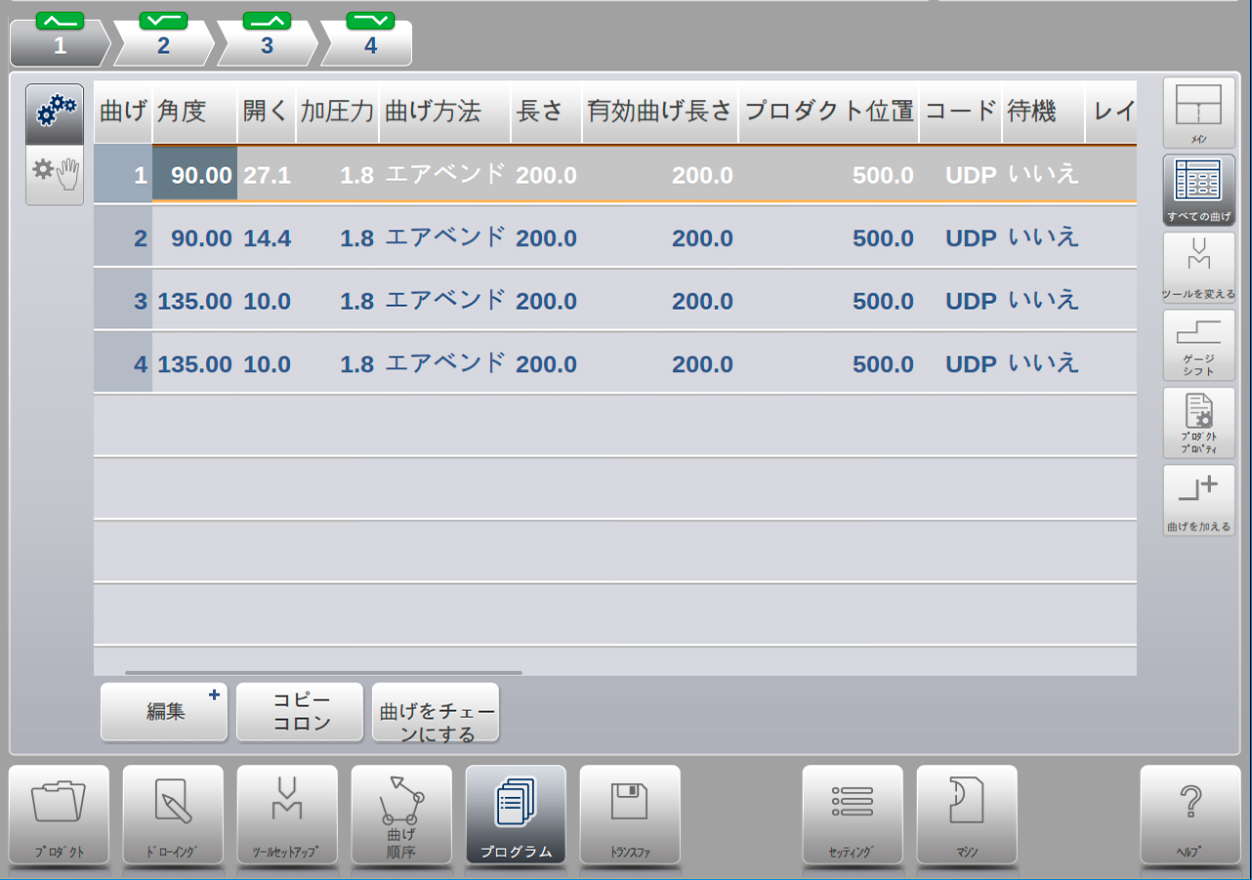The width and height of the screenshot is (1252, 880).
Task: Click horizontal scrollbar below bend table
Action: tap(323, 673)
